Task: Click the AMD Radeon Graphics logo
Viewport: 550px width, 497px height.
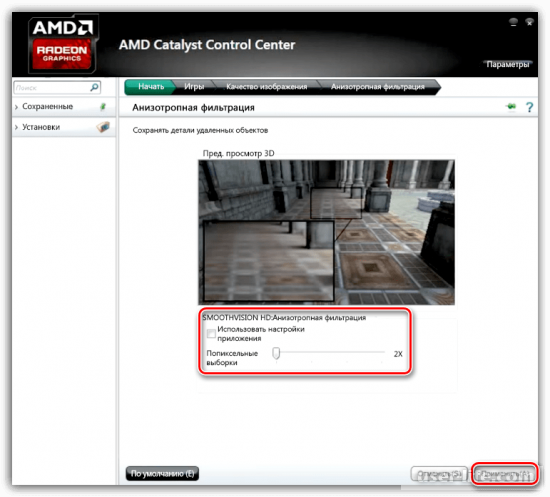Action: [62, 44]
